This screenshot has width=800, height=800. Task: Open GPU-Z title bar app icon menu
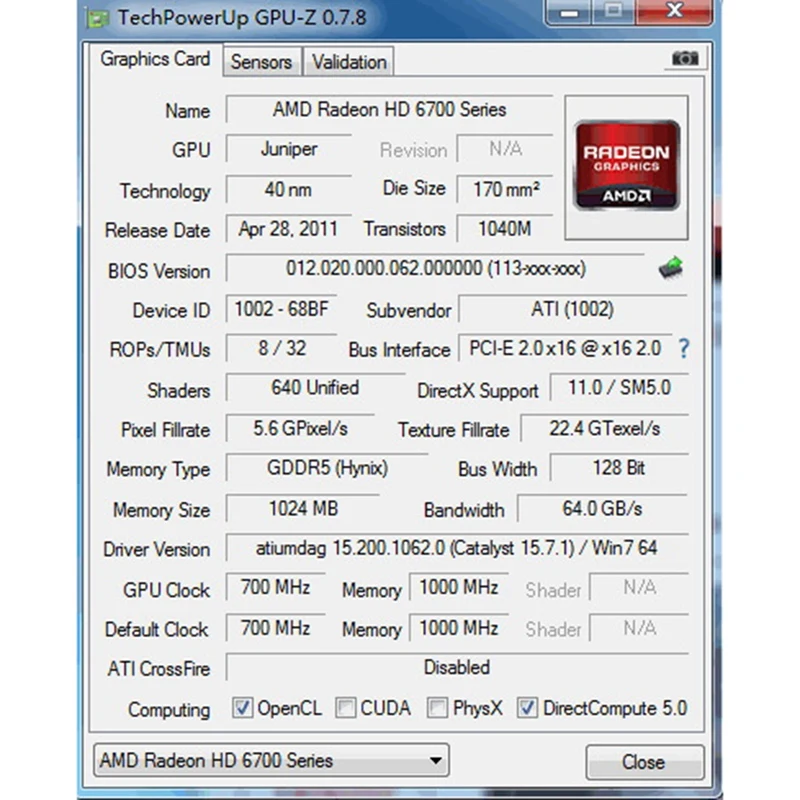point(97,19)
